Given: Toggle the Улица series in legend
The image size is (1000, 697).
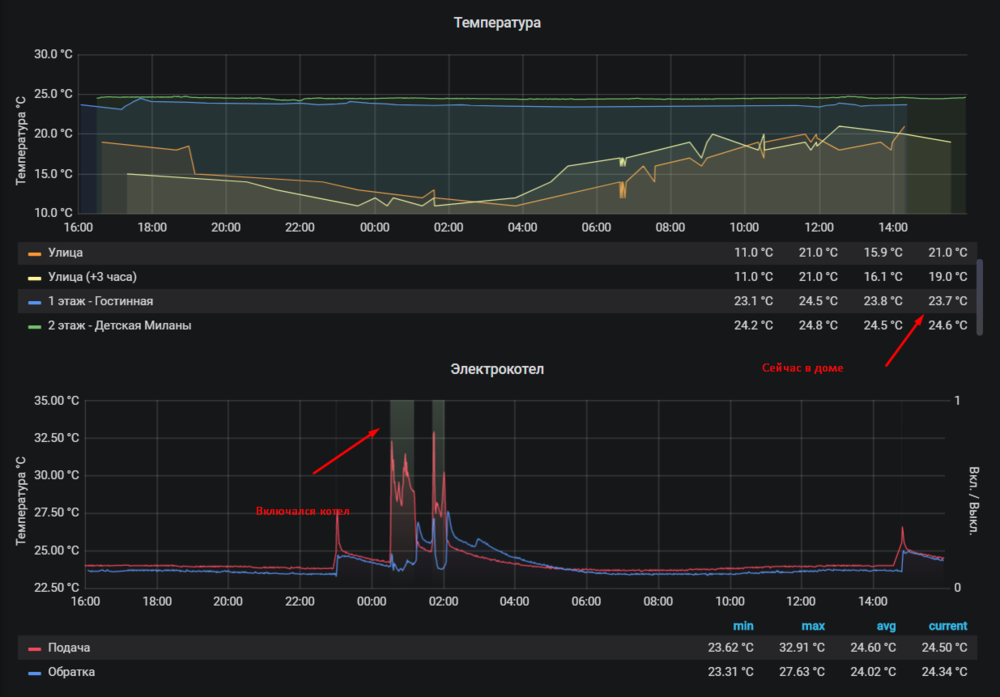Looking at the screenshot, I should [65, 253].
